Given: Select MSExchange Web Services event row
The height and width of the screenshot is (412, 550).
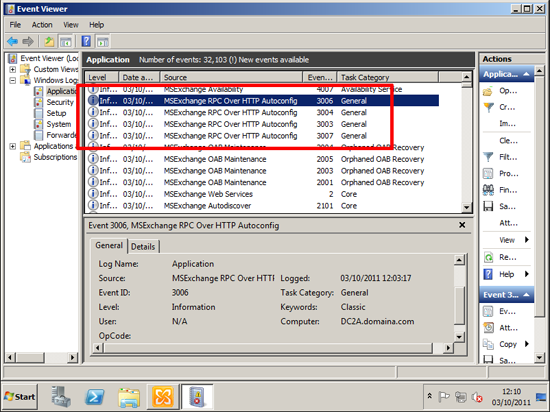Looking at the screenshot, I should (262, 194).
